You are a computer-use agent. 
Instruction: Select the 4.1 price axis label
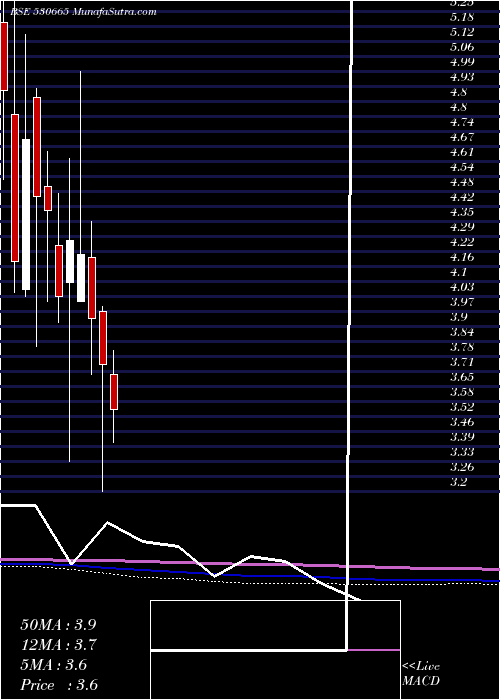point(458,272)
